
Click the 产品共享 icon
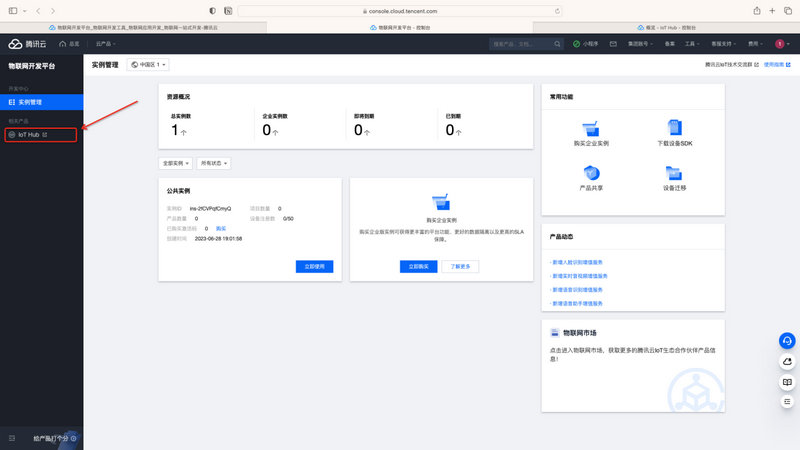[x=591, y=173]
